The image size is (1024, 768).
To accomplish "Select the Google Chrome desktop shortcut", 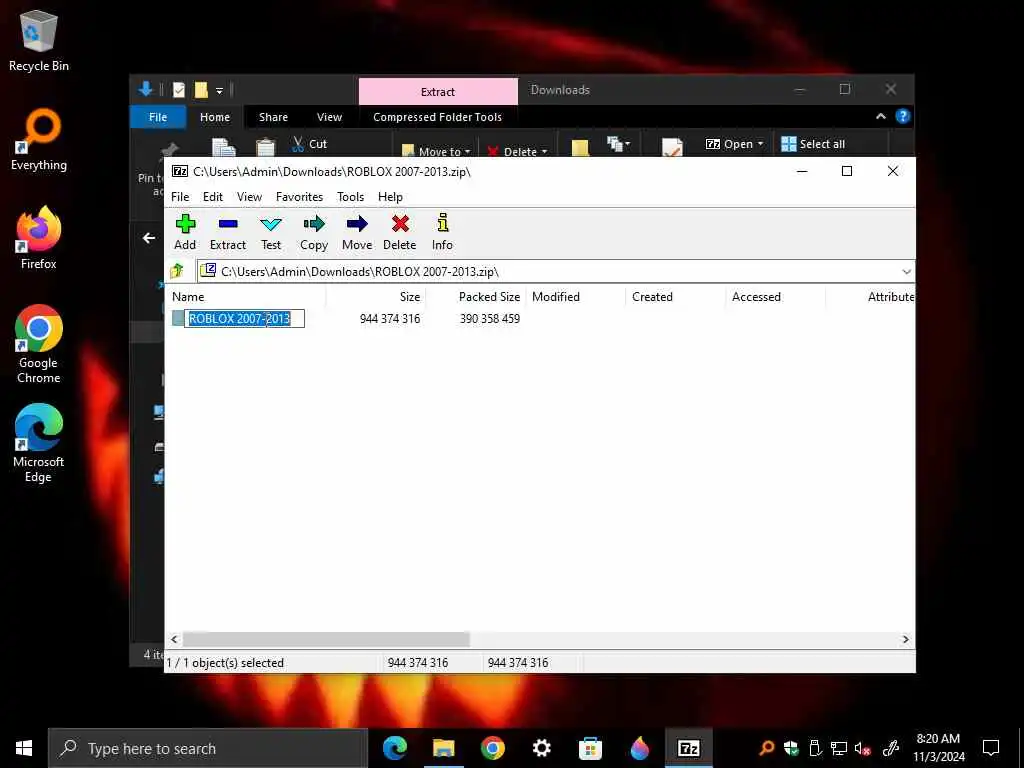I will [39, 344].
